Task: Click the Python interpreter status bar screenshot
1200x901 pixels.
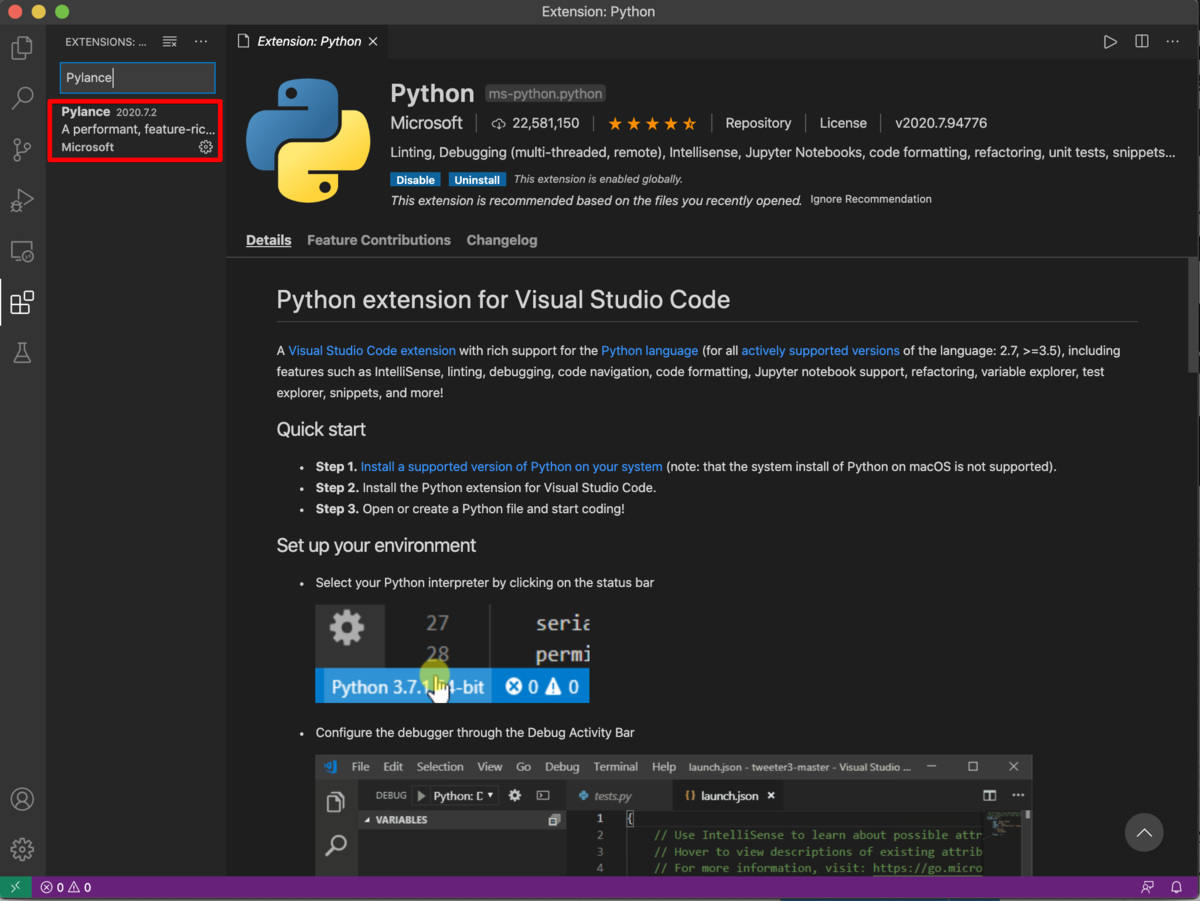Action: click(452, 653)
